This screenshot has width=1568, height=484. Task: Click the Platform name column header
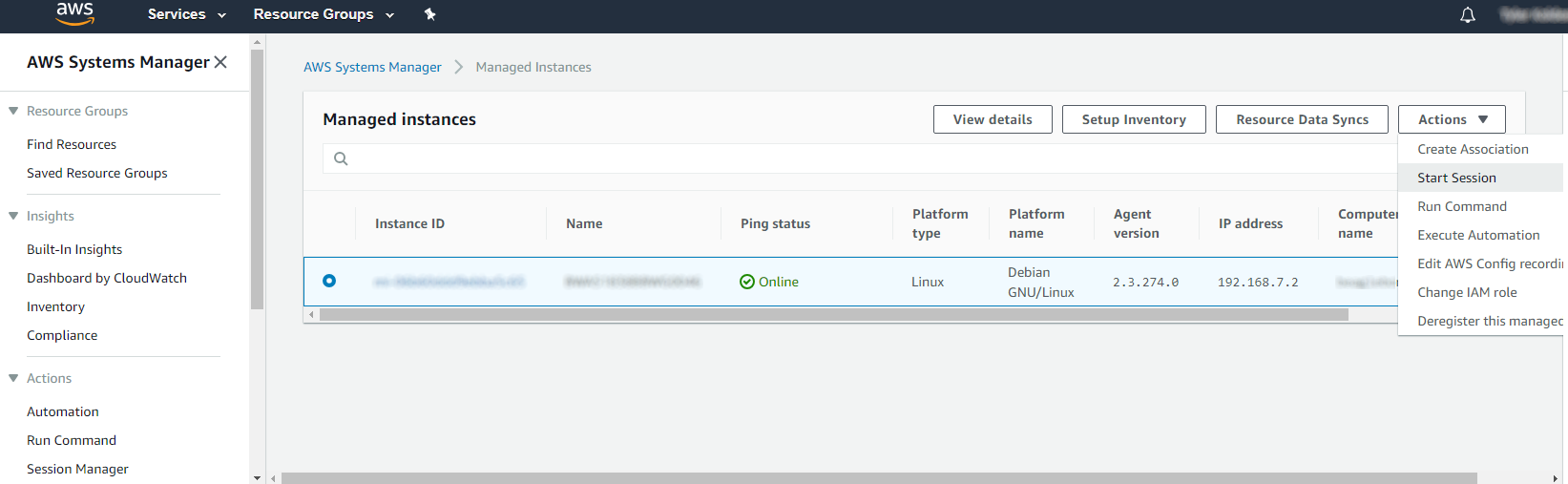(1036, 223)
